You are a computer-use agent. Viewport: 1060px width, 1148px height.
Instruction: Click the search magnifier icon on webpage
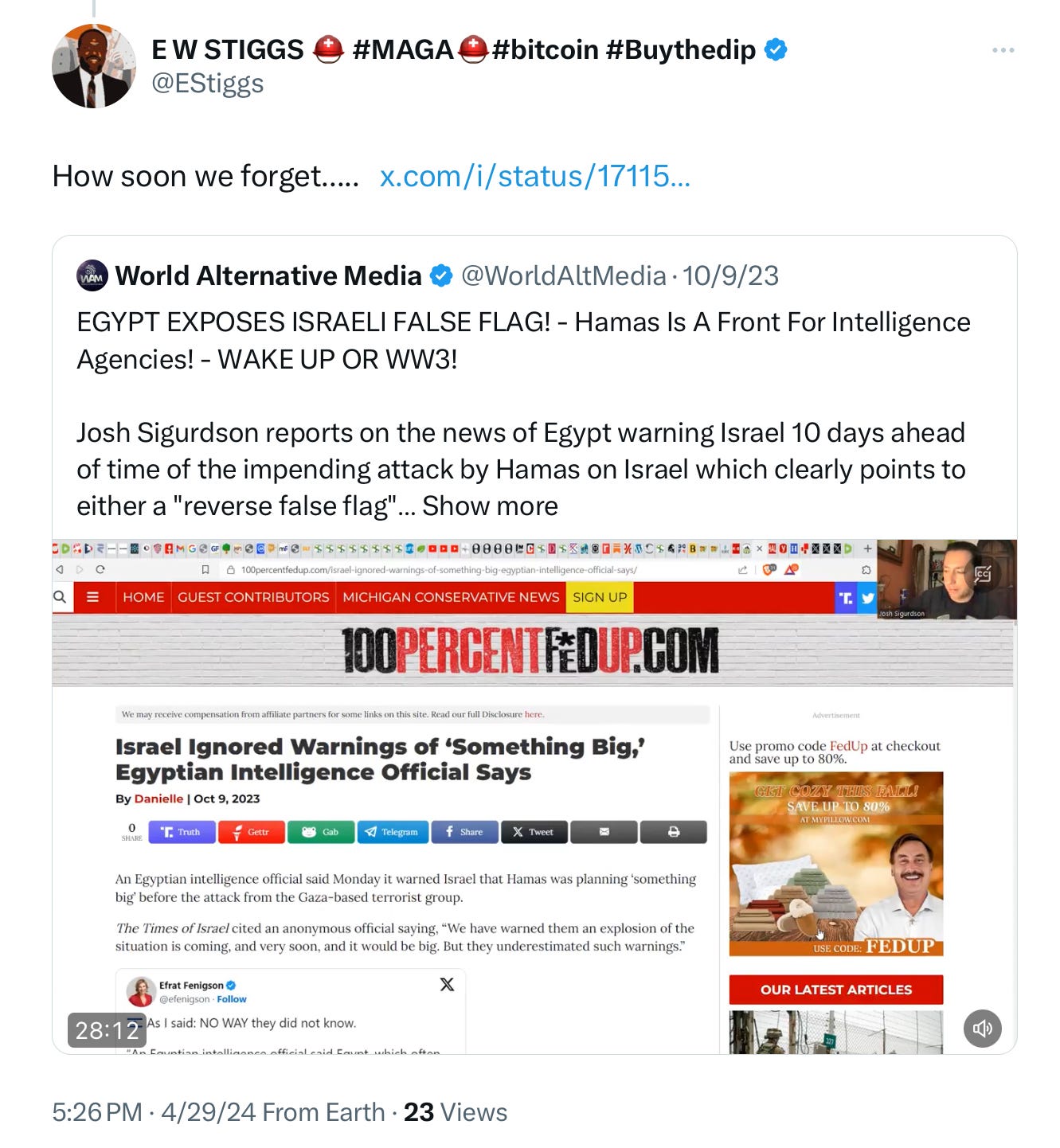tap(60, 597)
